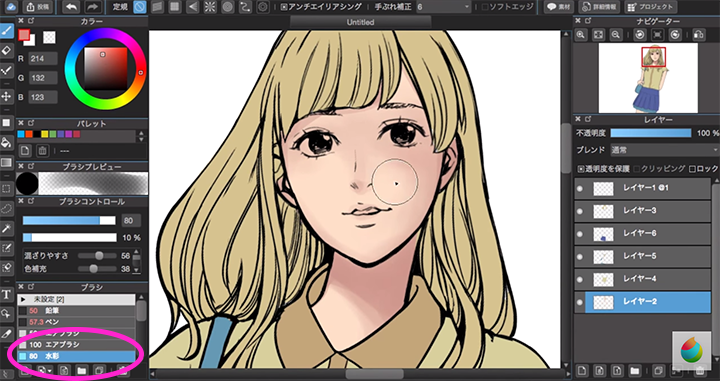The width and height of the screenshot is (720, 381).
Task: Add current color to palette
Action: point(25,151)
